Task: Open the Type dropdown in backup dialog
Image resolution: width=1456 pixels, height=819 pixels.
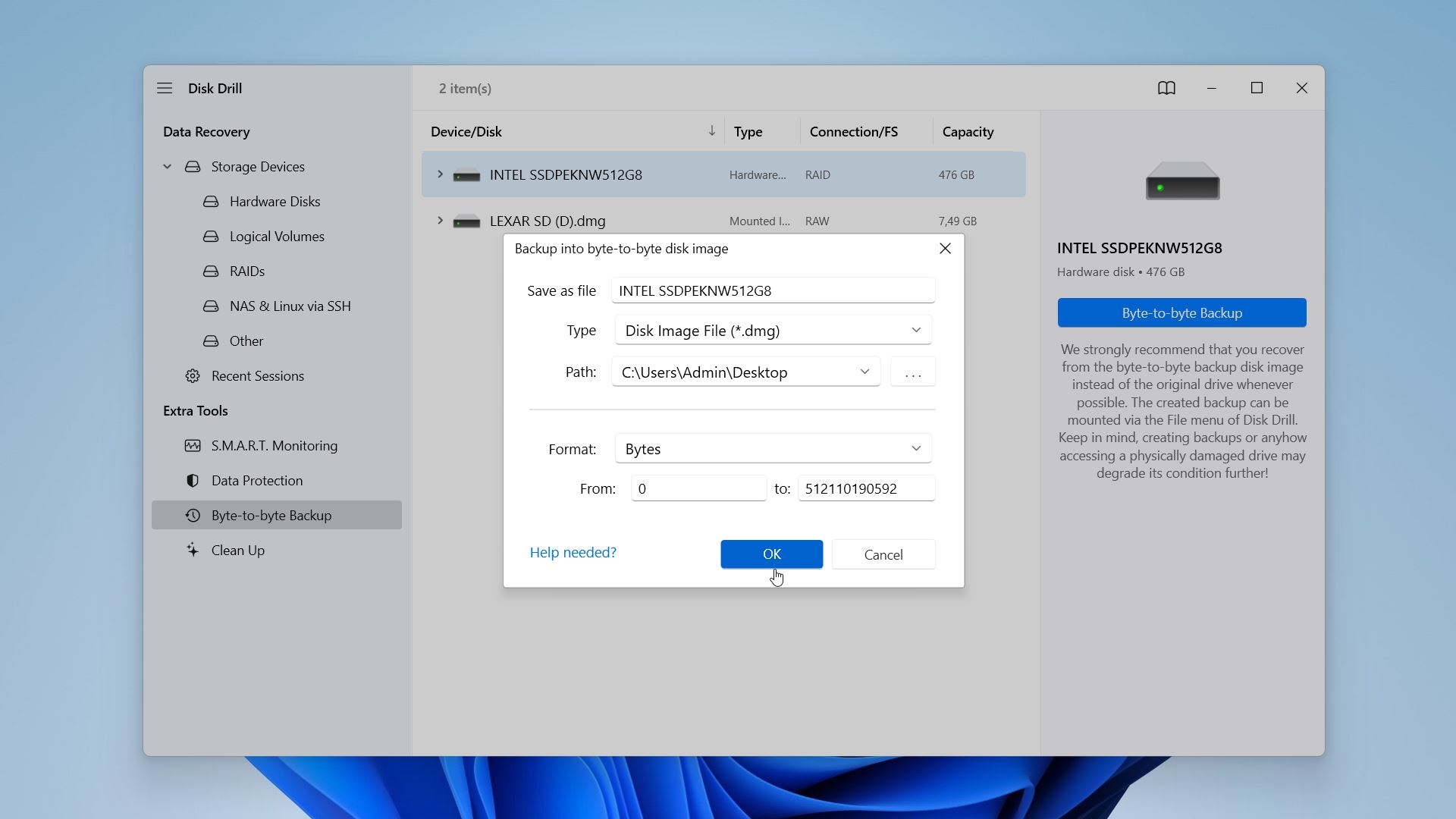Action: click(x=773, y=330)
